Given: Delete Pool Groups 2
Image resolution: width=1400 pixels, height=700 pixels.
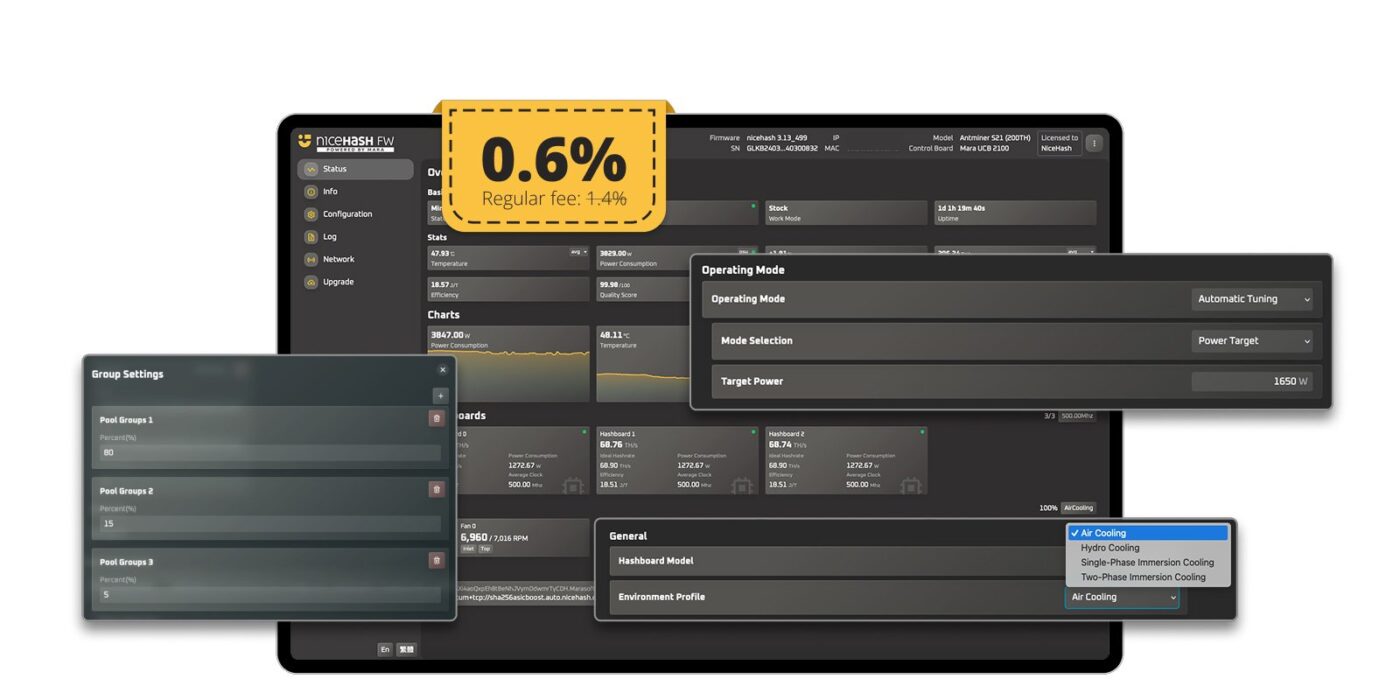Looking at the screenshot, I should pyautogui.click(x=436, y=490).
